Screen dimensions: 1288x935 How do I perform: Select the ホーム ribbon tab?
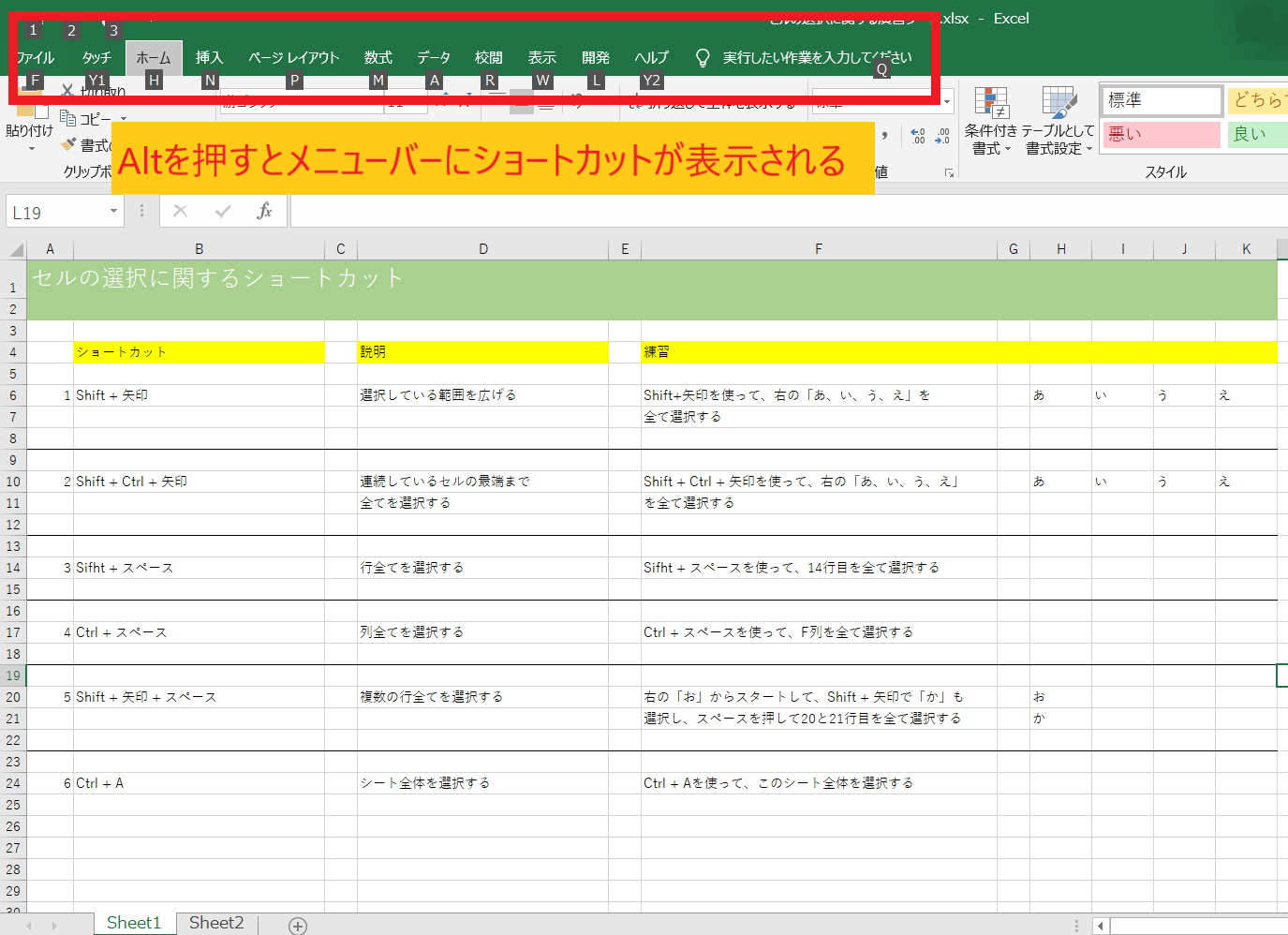click(154, 58)
